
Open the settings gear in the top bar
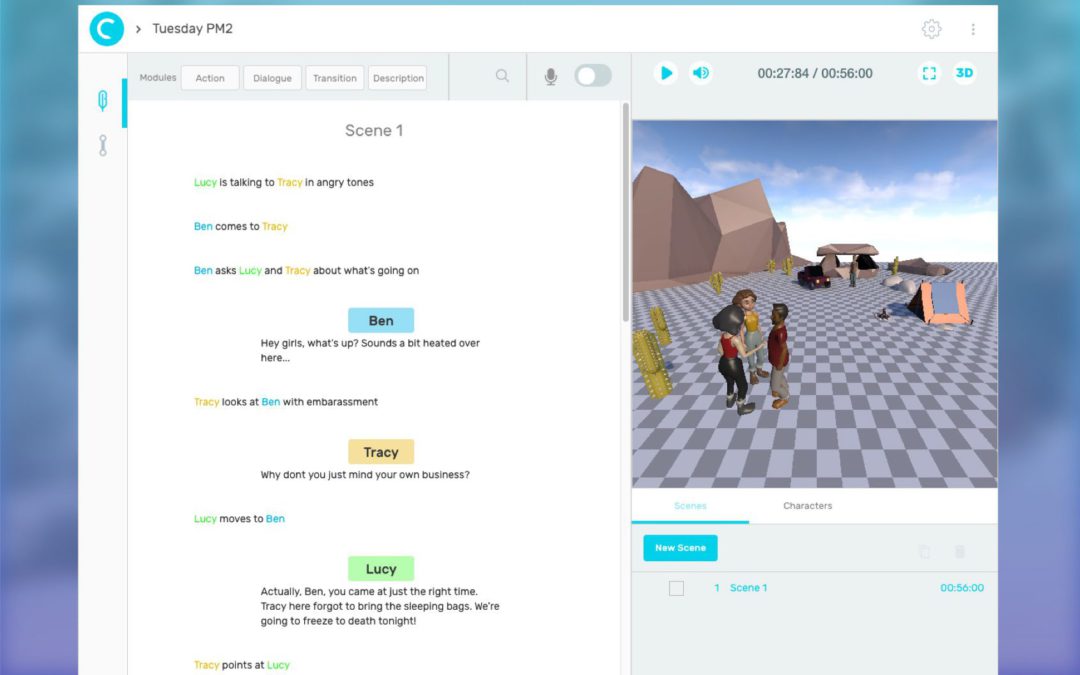pyautogui.click(x=931, y=29)
